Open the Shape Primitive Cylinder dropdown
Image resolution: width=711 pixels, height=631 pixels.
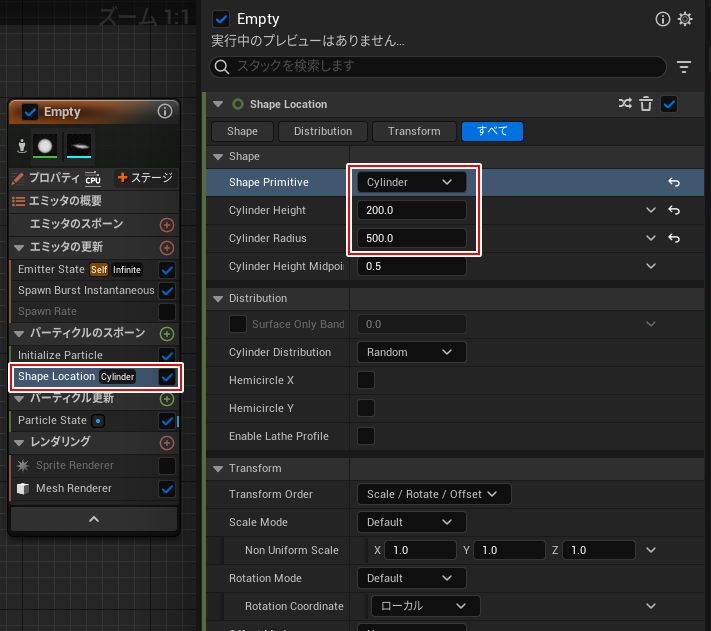click(411, 182)
